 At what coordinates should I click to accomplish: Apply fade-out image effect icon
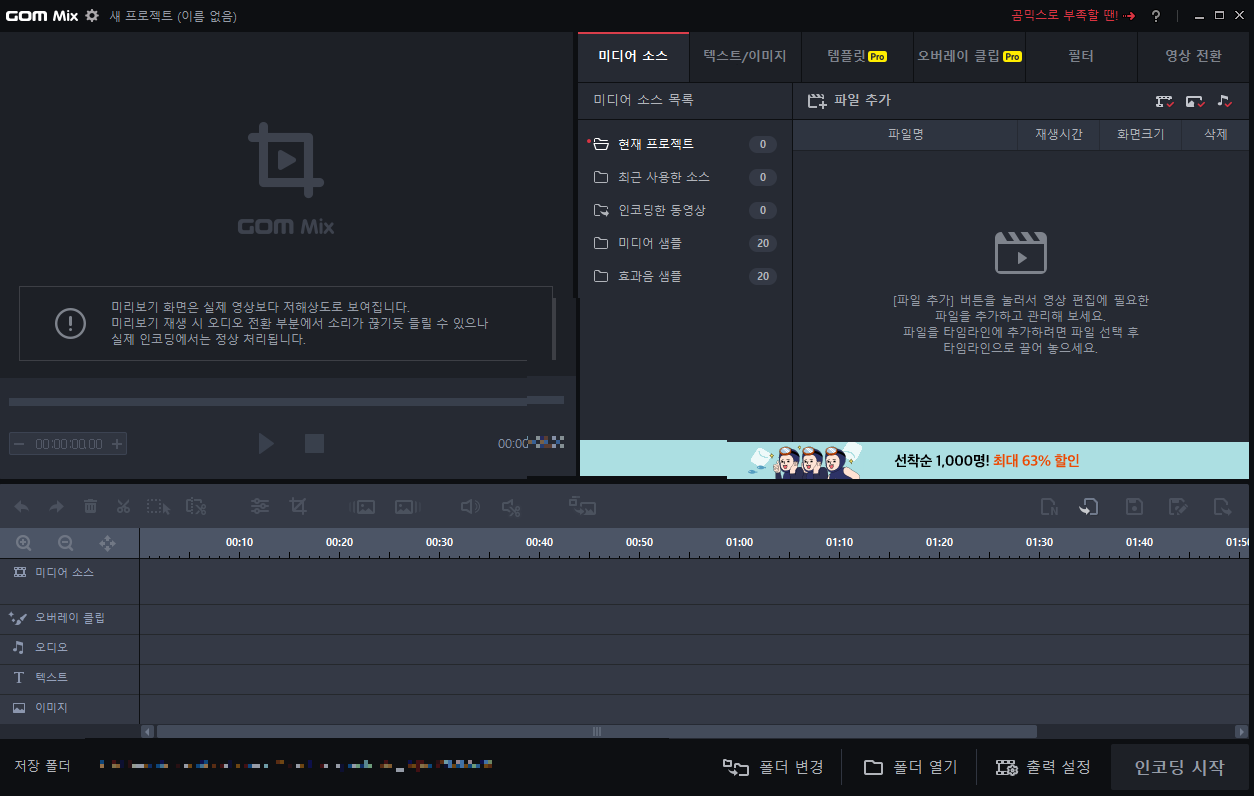pos(405,507)
